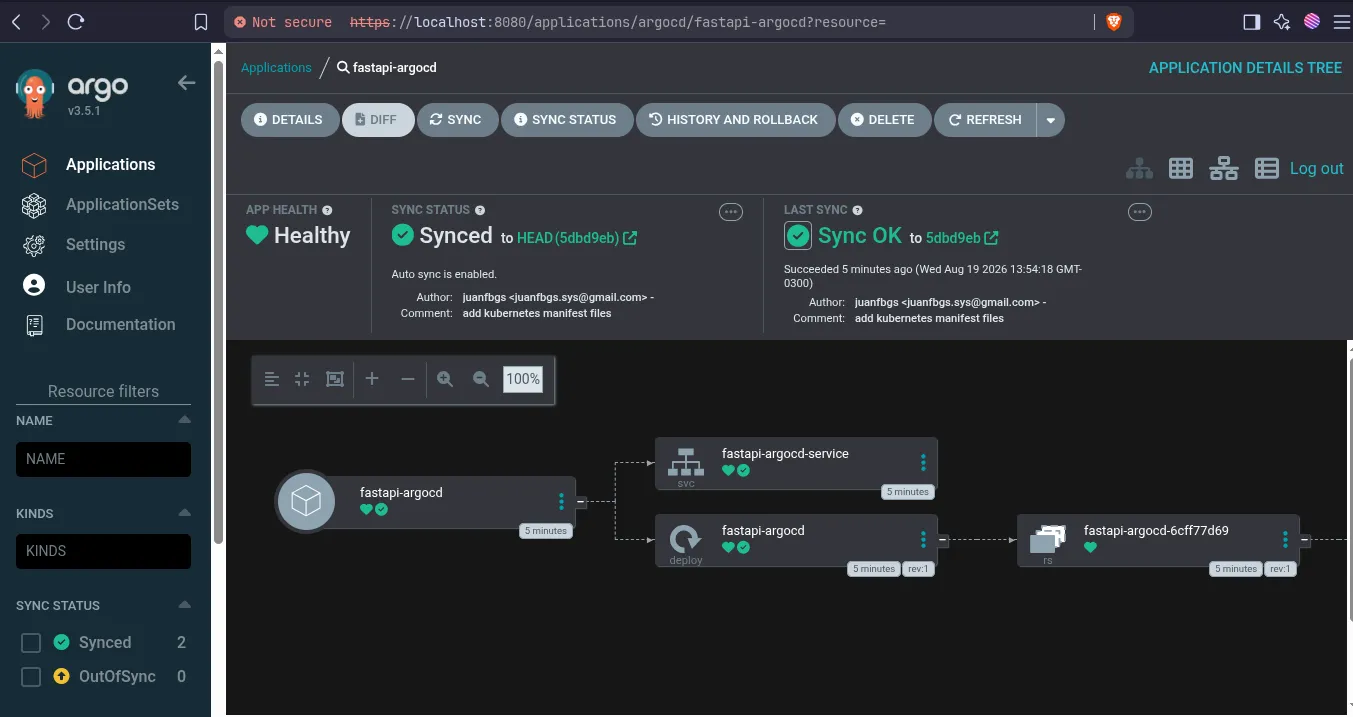Open the Refresh button dropdown arrow
The height and width of the screenshot is (717, 1353).
pos(1050,120)
